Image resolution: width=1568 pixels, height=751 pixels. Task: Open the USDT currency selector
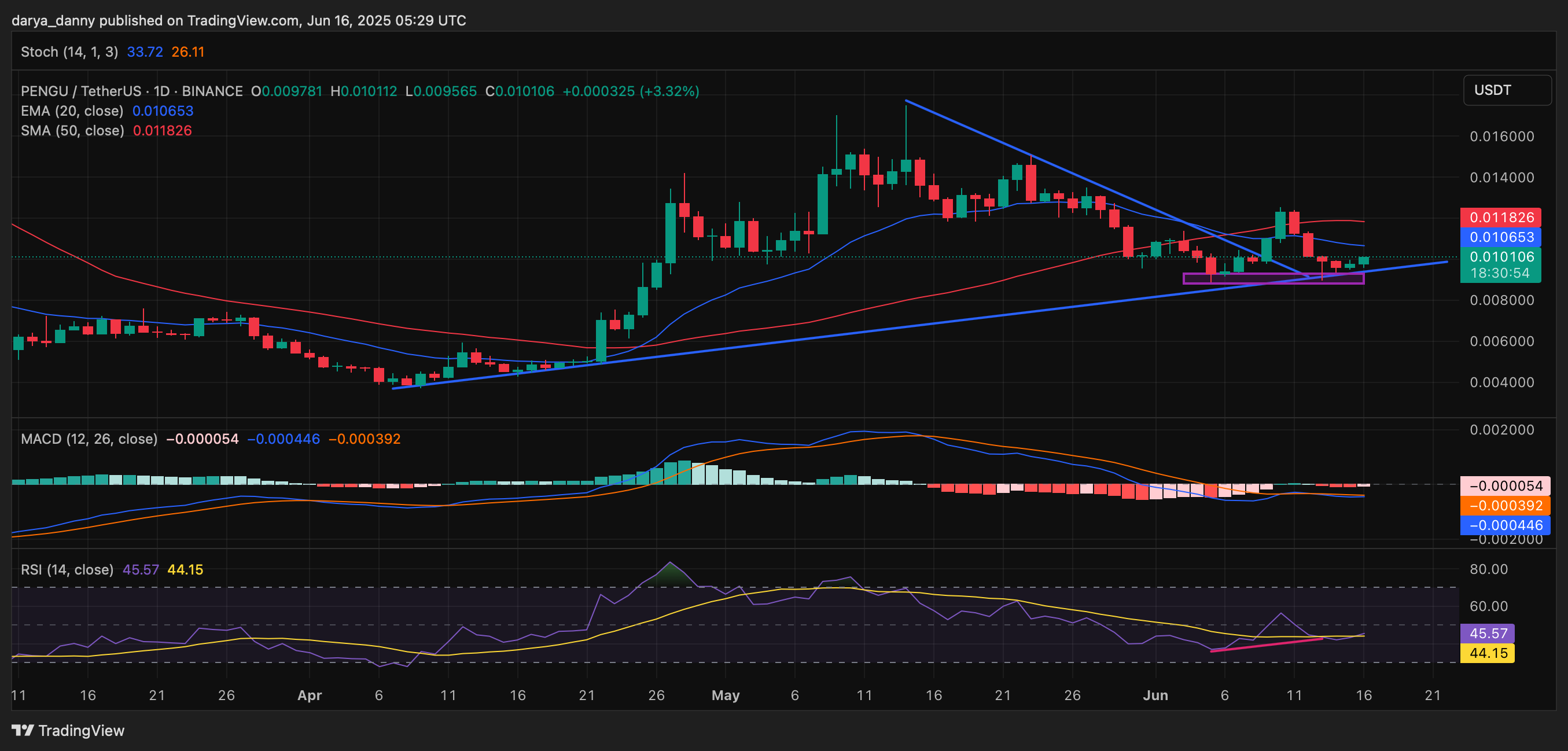click(1507, 90)
